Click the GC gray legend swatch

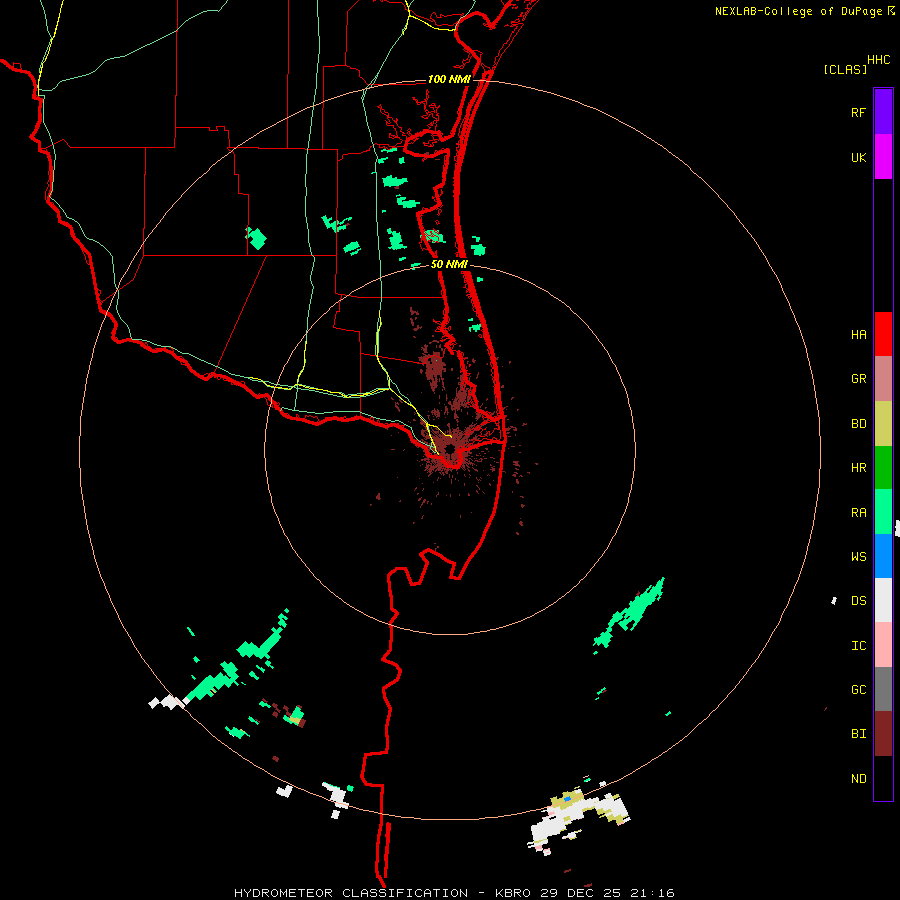[883, 689]
